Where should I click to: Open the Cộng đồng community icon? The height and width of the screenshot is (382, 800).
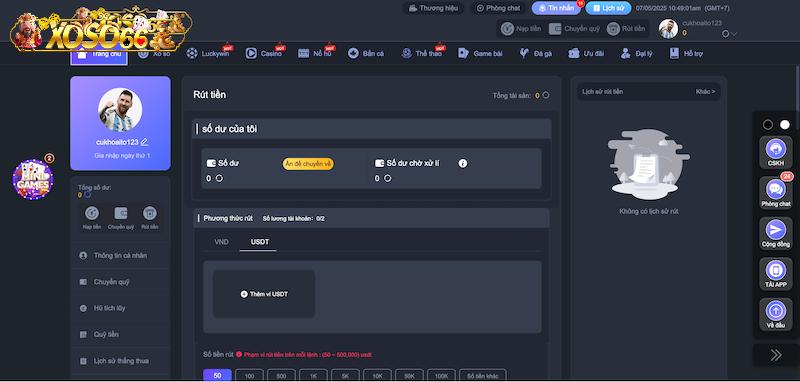pyautogui.click(x=776, y=233)
